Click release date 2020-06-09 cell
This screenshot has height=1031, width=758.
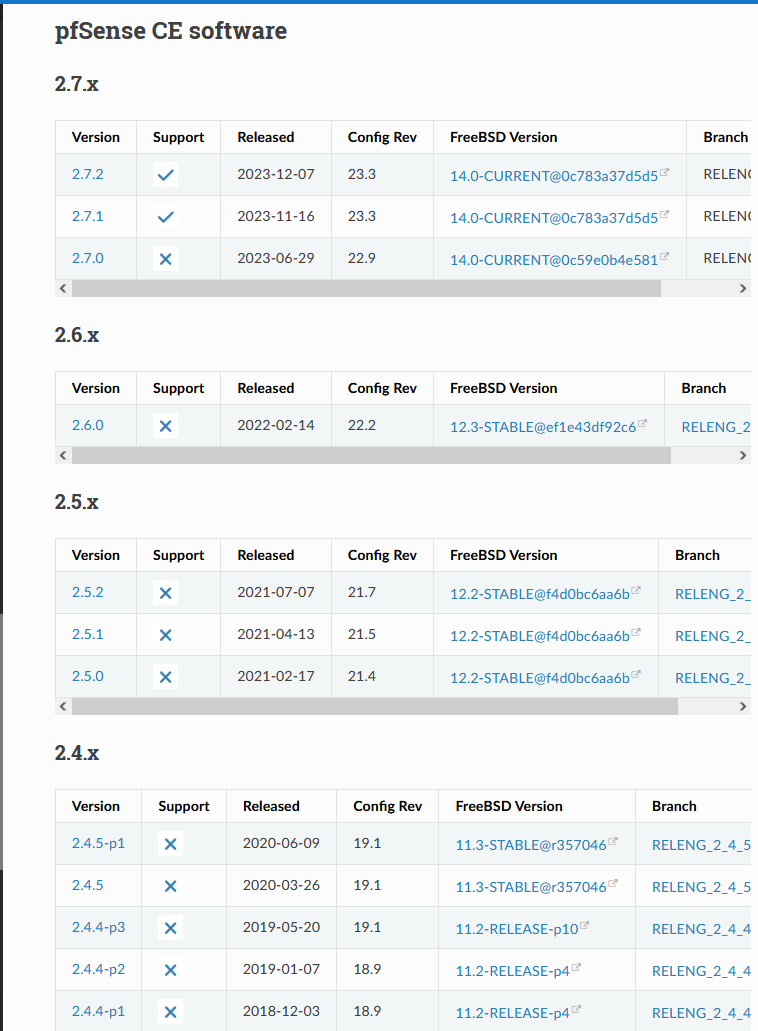pos(281,844)
